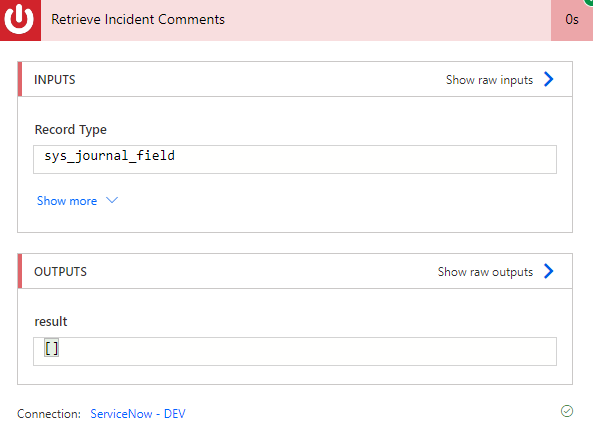Screen dimensions: 593x441
Task: Click the INPUTS section header
Action: tap(55, 80)
